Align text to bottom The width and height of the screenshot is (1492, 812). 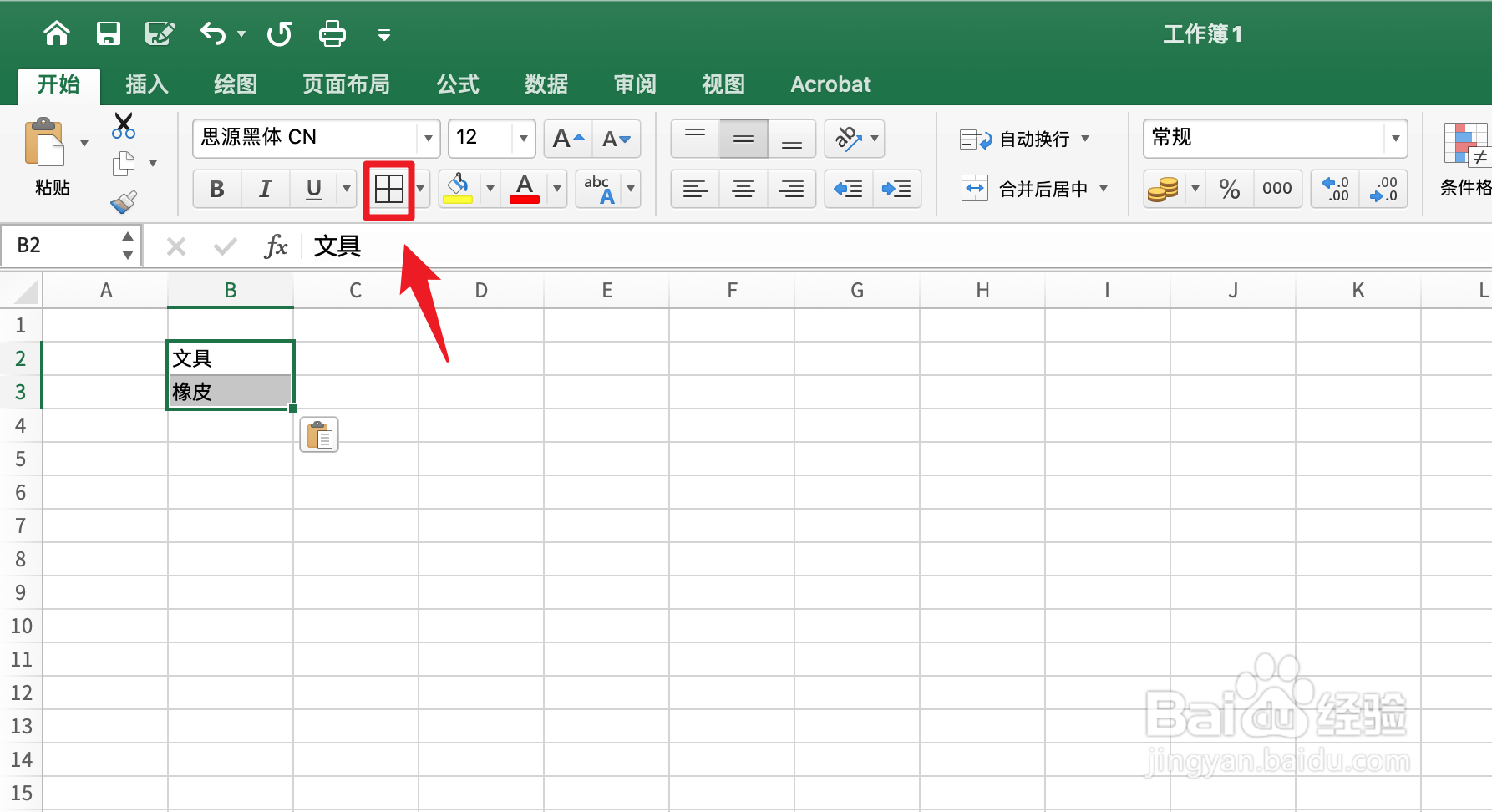[x=792, y=139]
